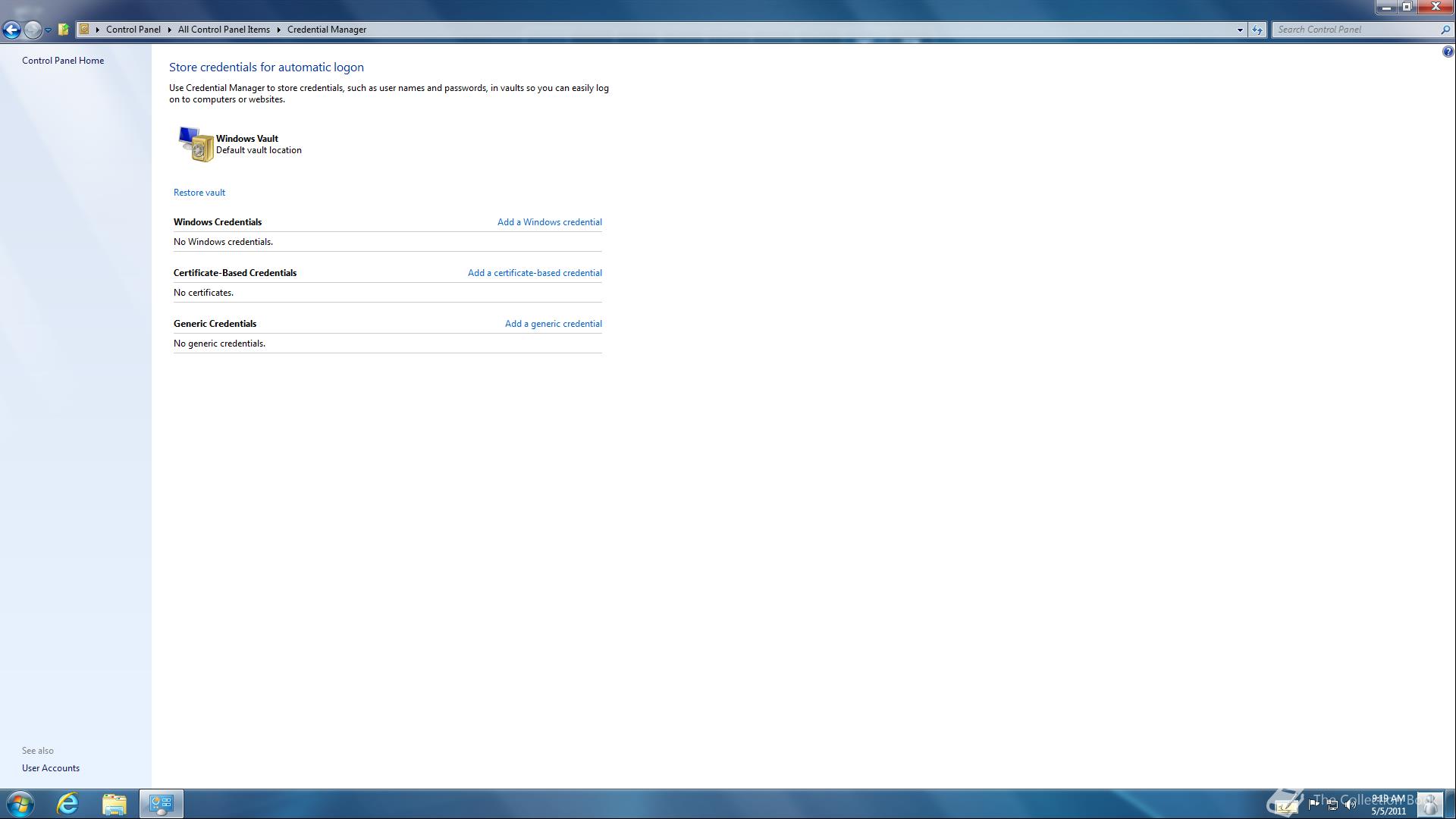Open User Accounts under See also
The width and height of the screenshot is (1456, 819).
(51, 768)
